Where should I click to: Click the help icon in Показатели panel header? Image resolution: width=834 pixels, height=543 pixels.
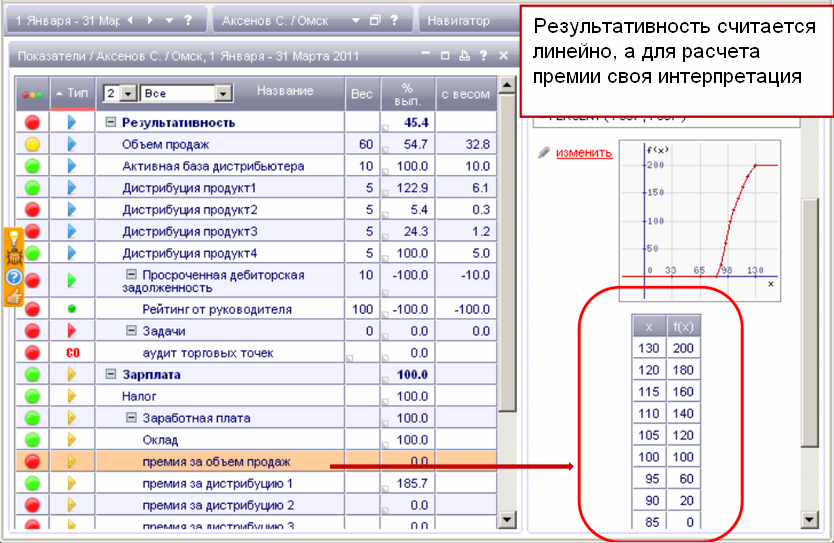(483, 55)
